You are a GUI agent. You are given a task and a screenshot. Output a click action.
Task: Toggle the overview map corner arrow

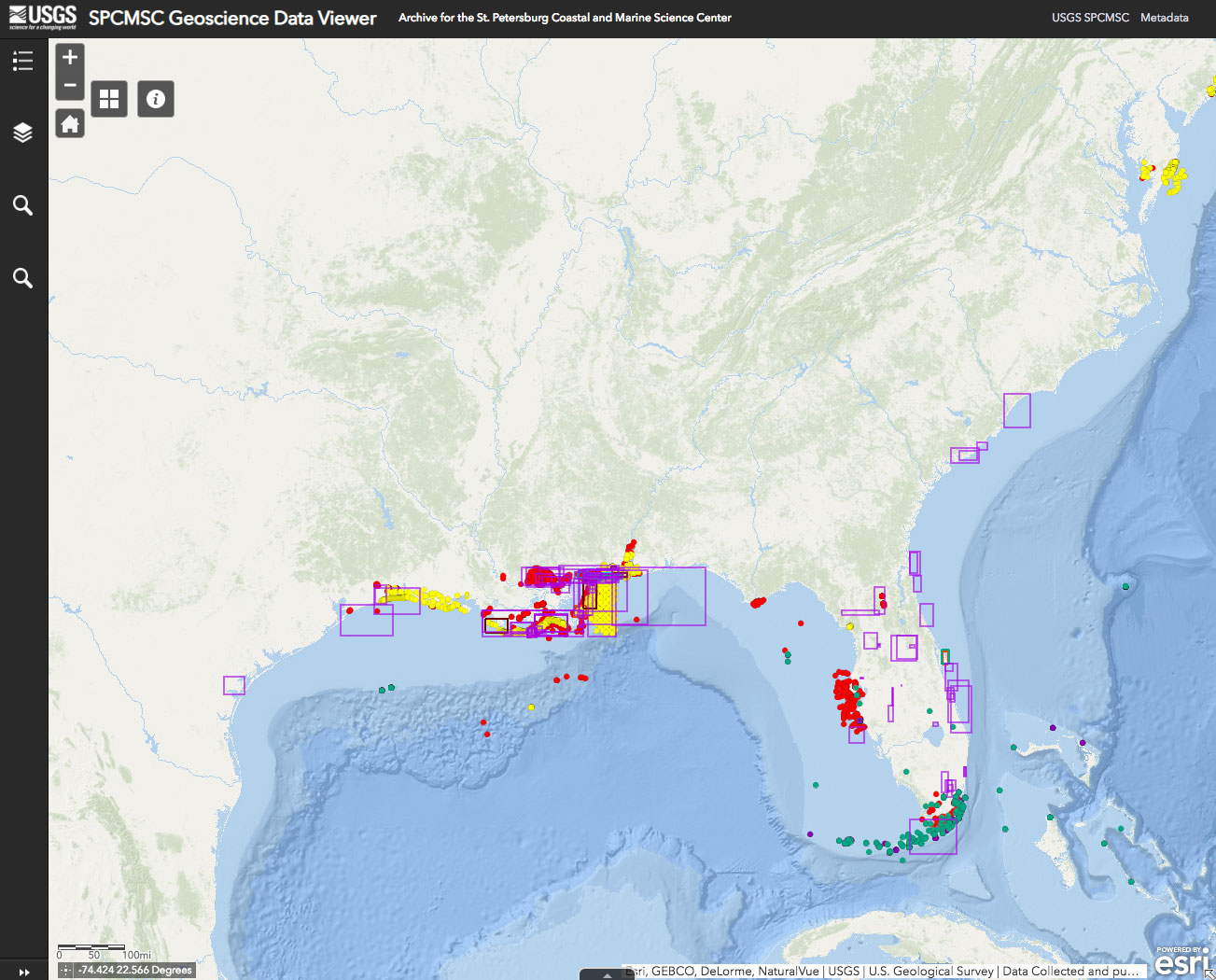pos(1209,973)
